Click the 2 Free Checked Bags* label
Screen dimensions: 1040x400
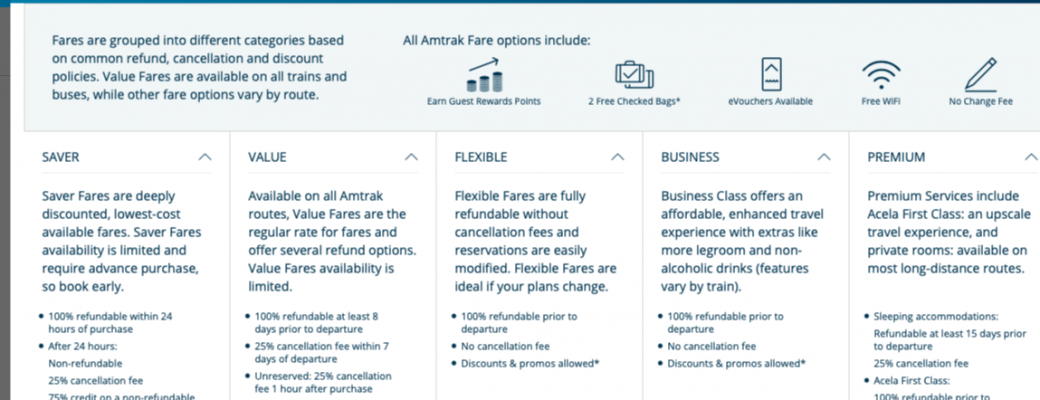coord(635,101)
